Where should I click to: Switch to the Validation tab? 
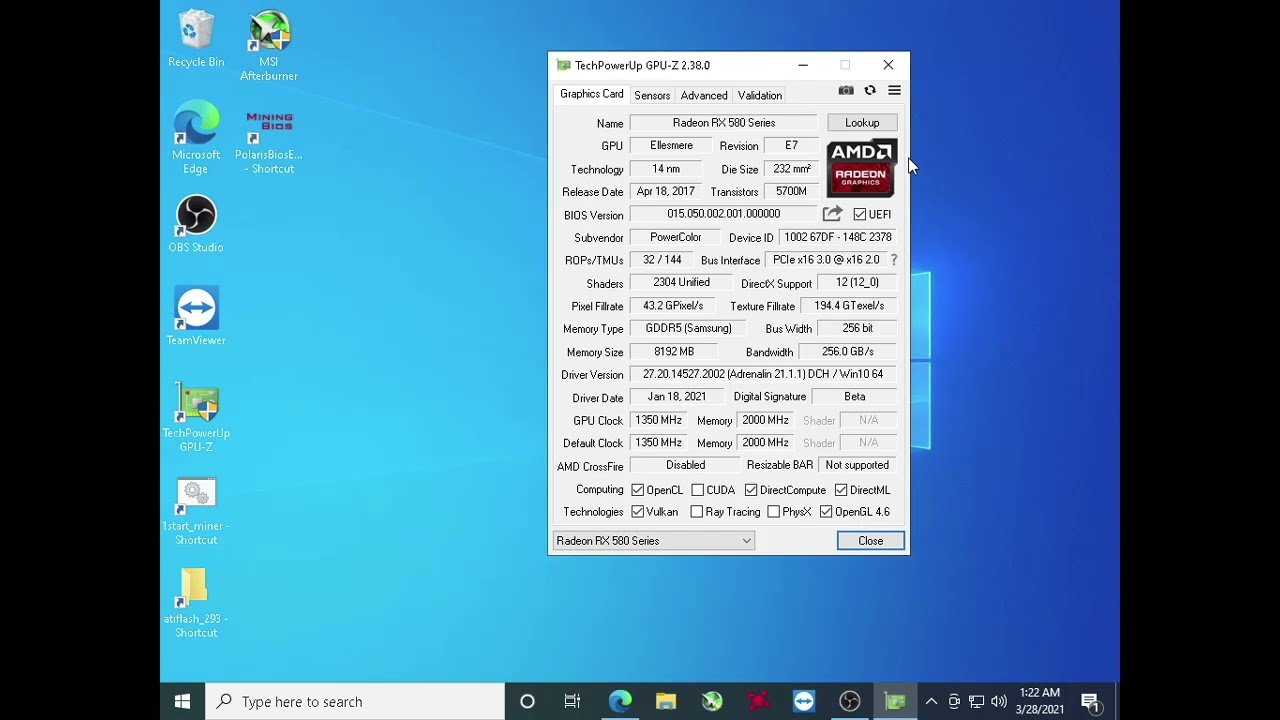tap(760, 96)
